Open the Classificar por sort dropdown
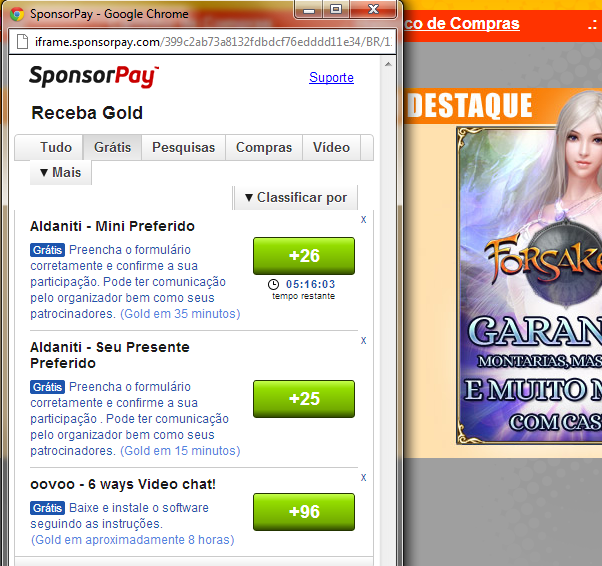The height and width of the screenshot is (566, 602). tap(296, 198)
